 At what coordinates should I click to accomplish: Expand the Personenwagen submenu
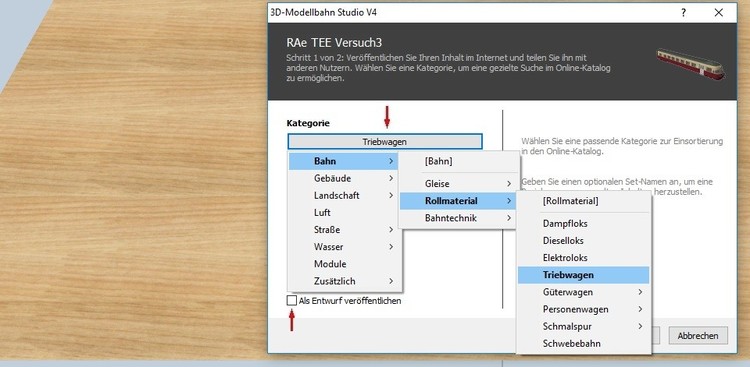(x=583, y=309)
